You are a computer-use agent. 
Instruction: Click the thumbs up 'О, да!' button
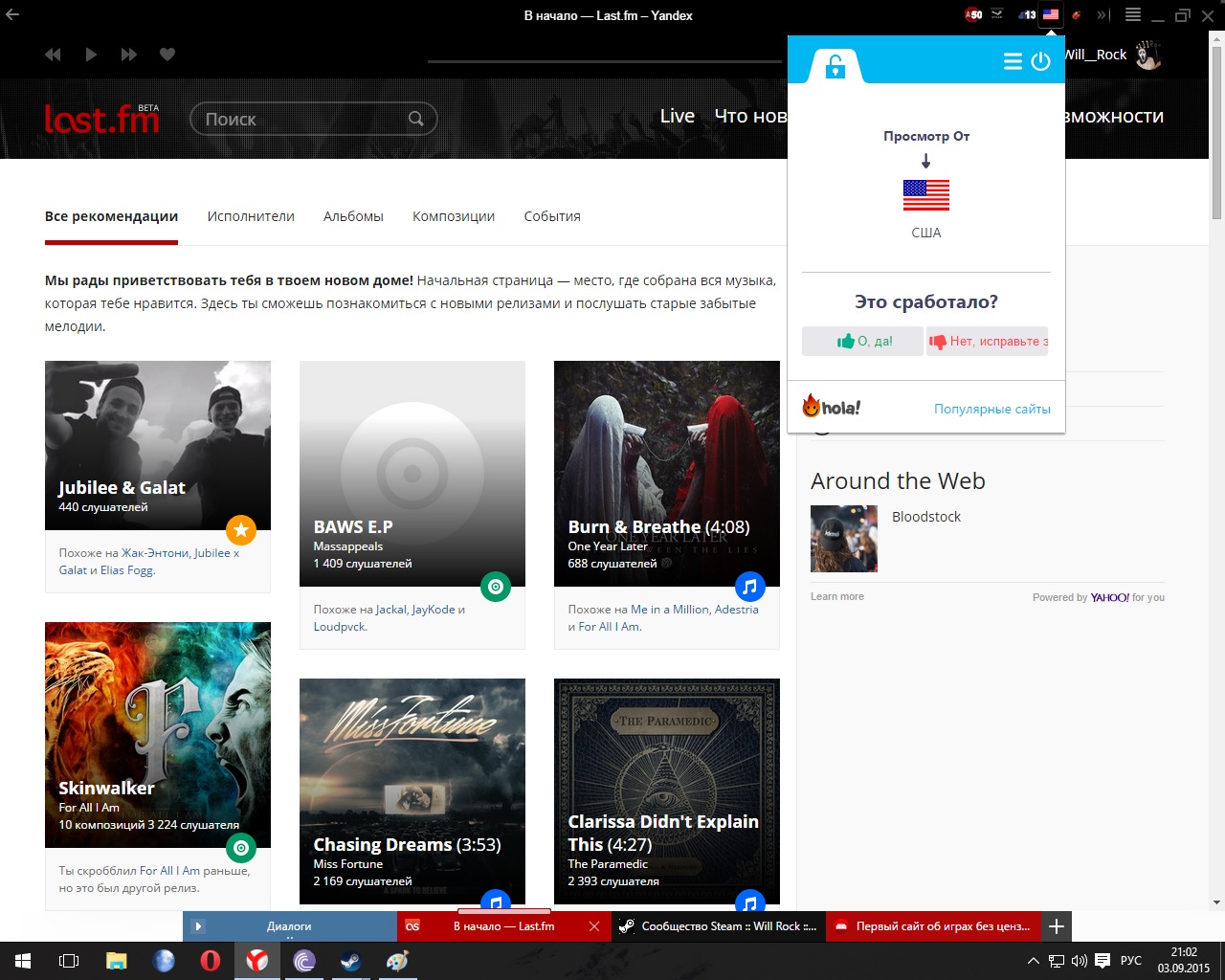click(863, 342)
